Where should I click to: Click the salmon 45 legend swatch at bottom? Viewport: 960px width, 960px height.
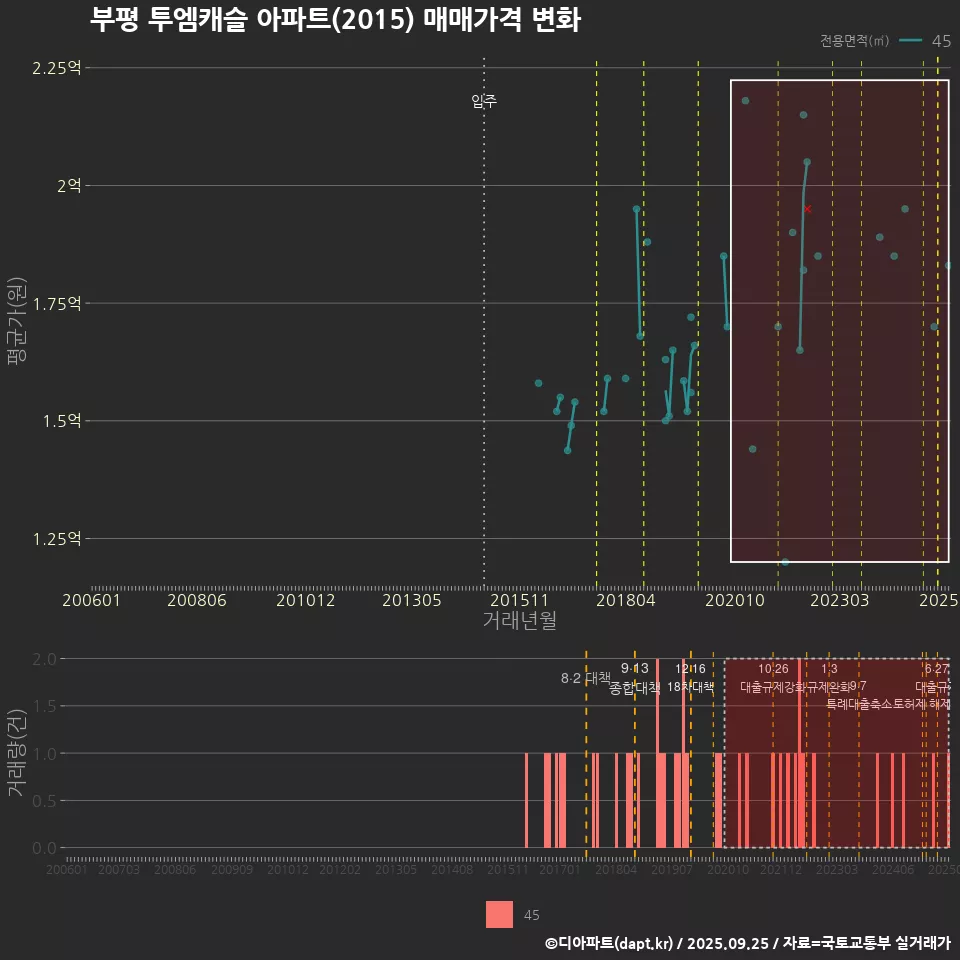coord(499,914)
